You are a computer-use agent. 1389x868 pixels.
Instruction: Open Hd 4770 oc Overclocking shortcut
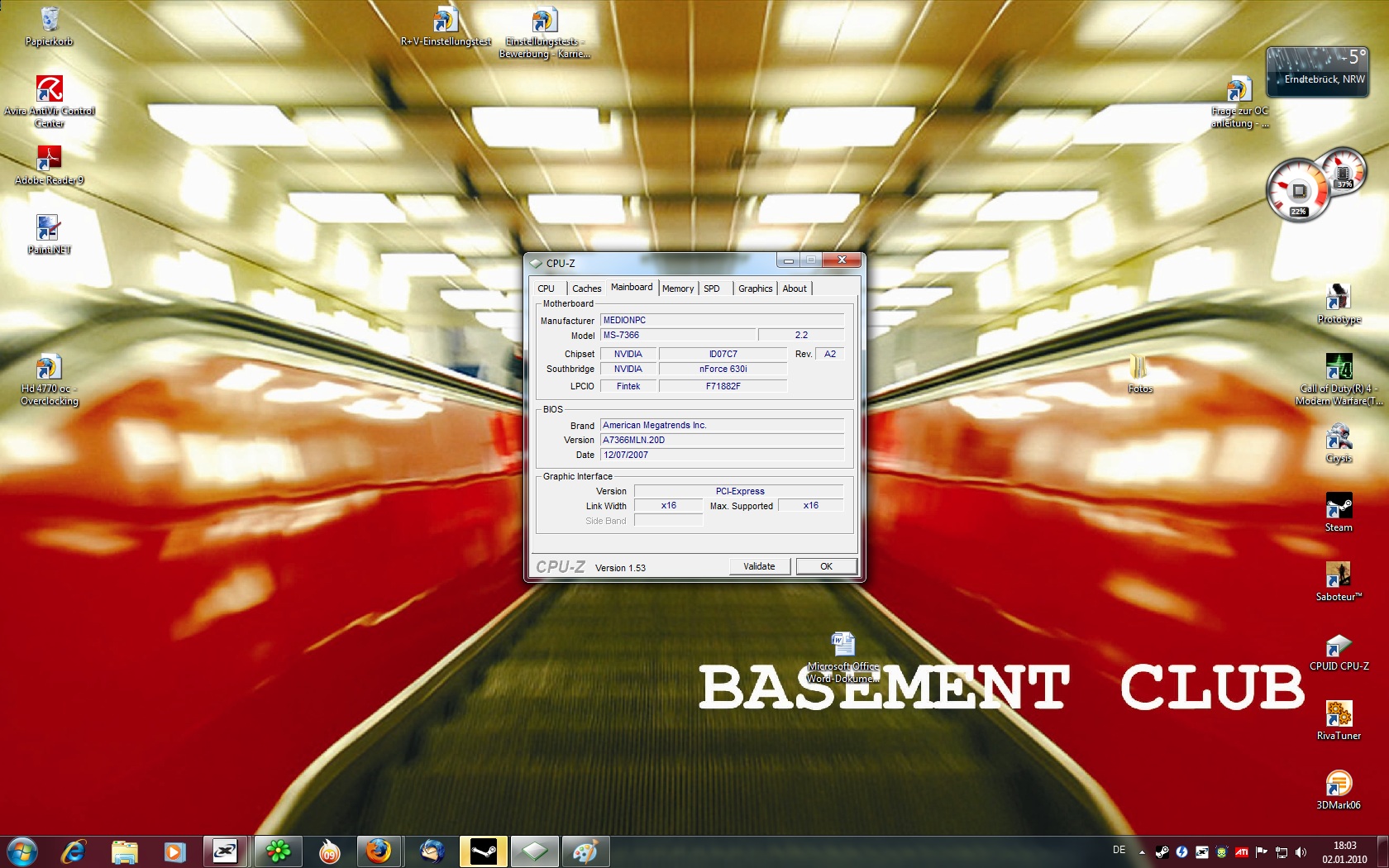(x=49, y=379)
